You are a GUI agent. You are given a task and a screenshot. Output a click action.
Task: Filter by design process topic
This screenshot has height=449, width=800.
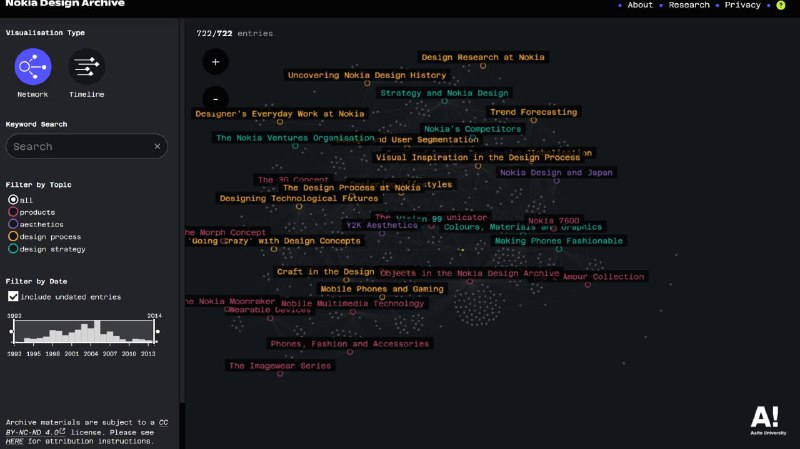13,236
